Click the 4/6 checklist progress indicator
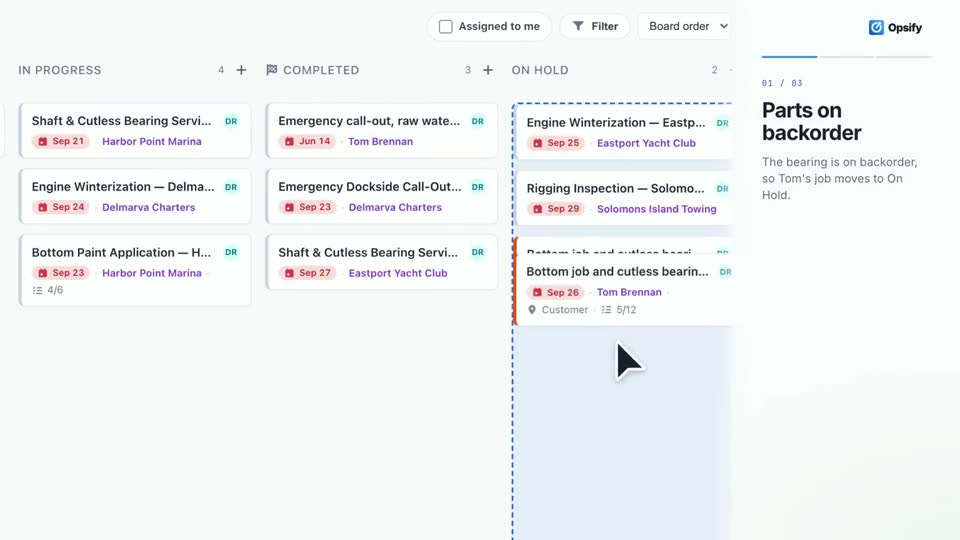The width and height of the screenshot is (960, 540). tap(48, 290)
